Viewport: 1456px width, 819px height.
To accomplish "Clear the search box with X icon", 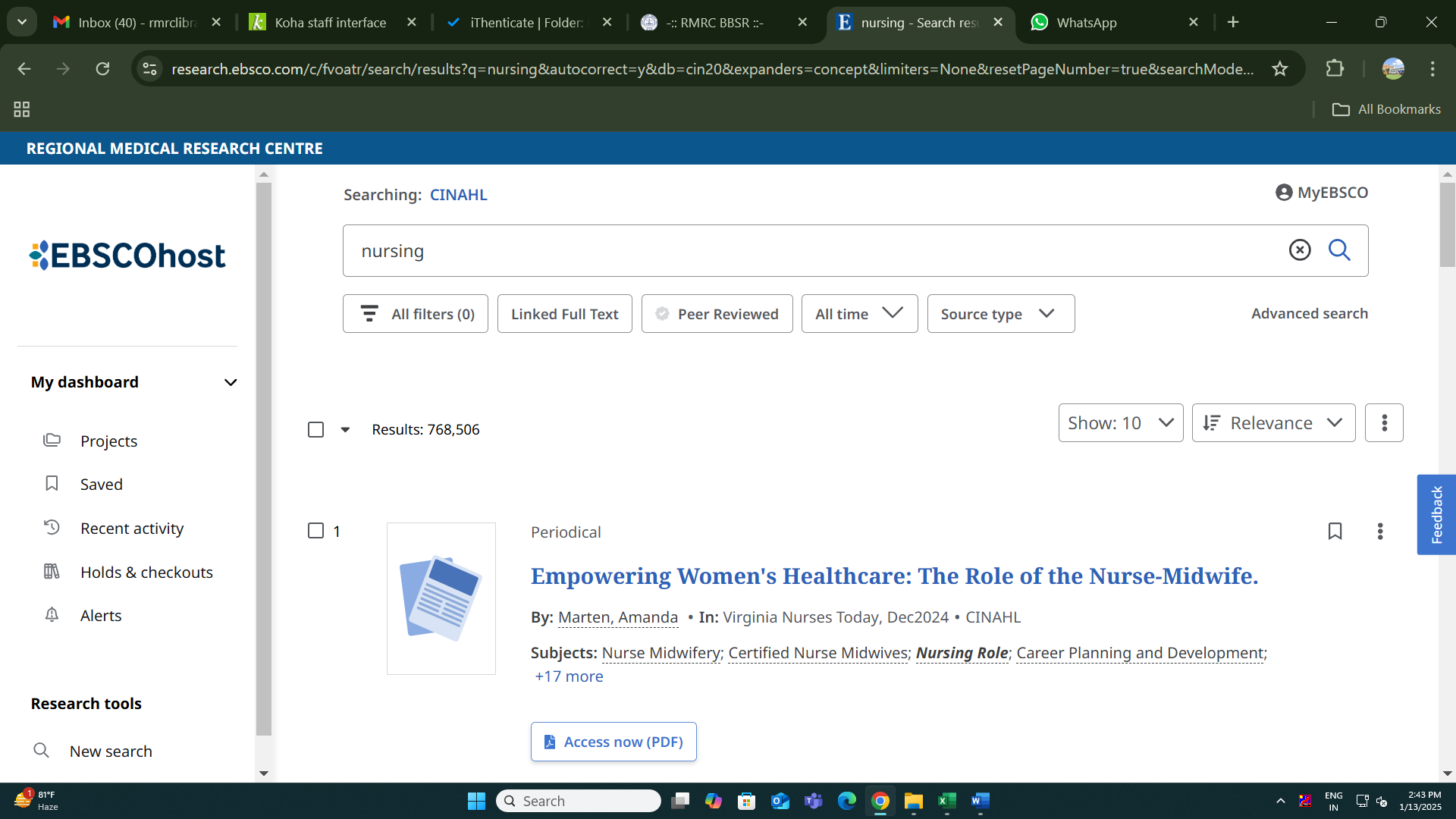I will click(1300, 250).
